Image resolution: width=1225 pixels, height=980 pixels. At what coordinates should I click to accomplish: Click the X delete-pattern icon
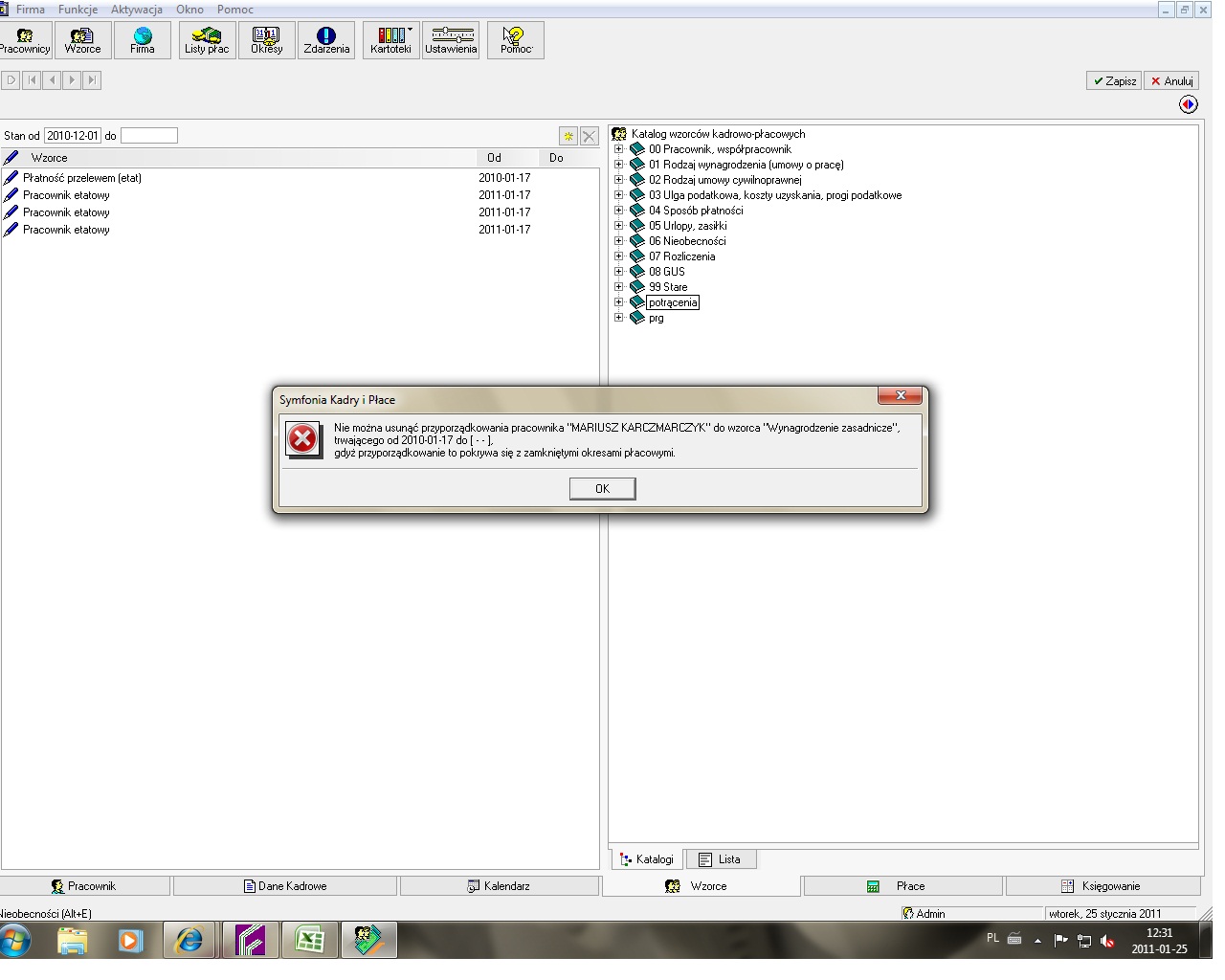pos(590,136)
